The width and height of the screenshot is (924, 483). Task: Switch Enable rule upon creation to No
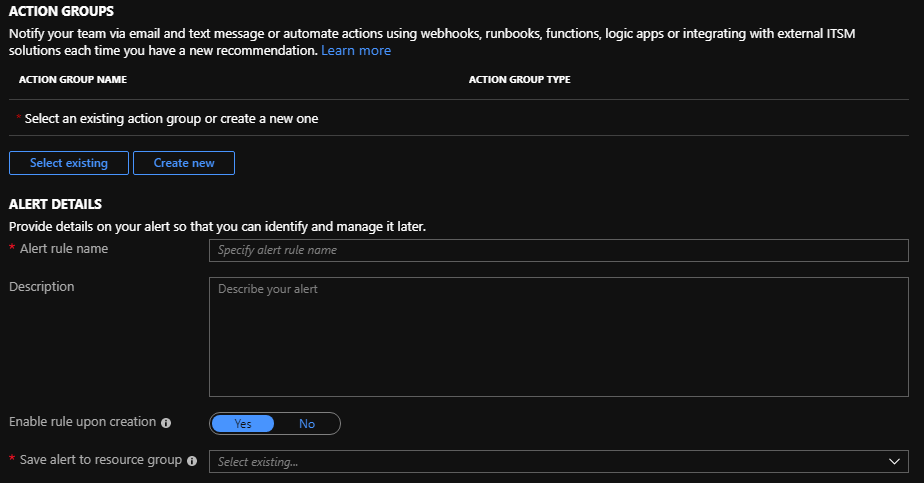pos(307,424)
